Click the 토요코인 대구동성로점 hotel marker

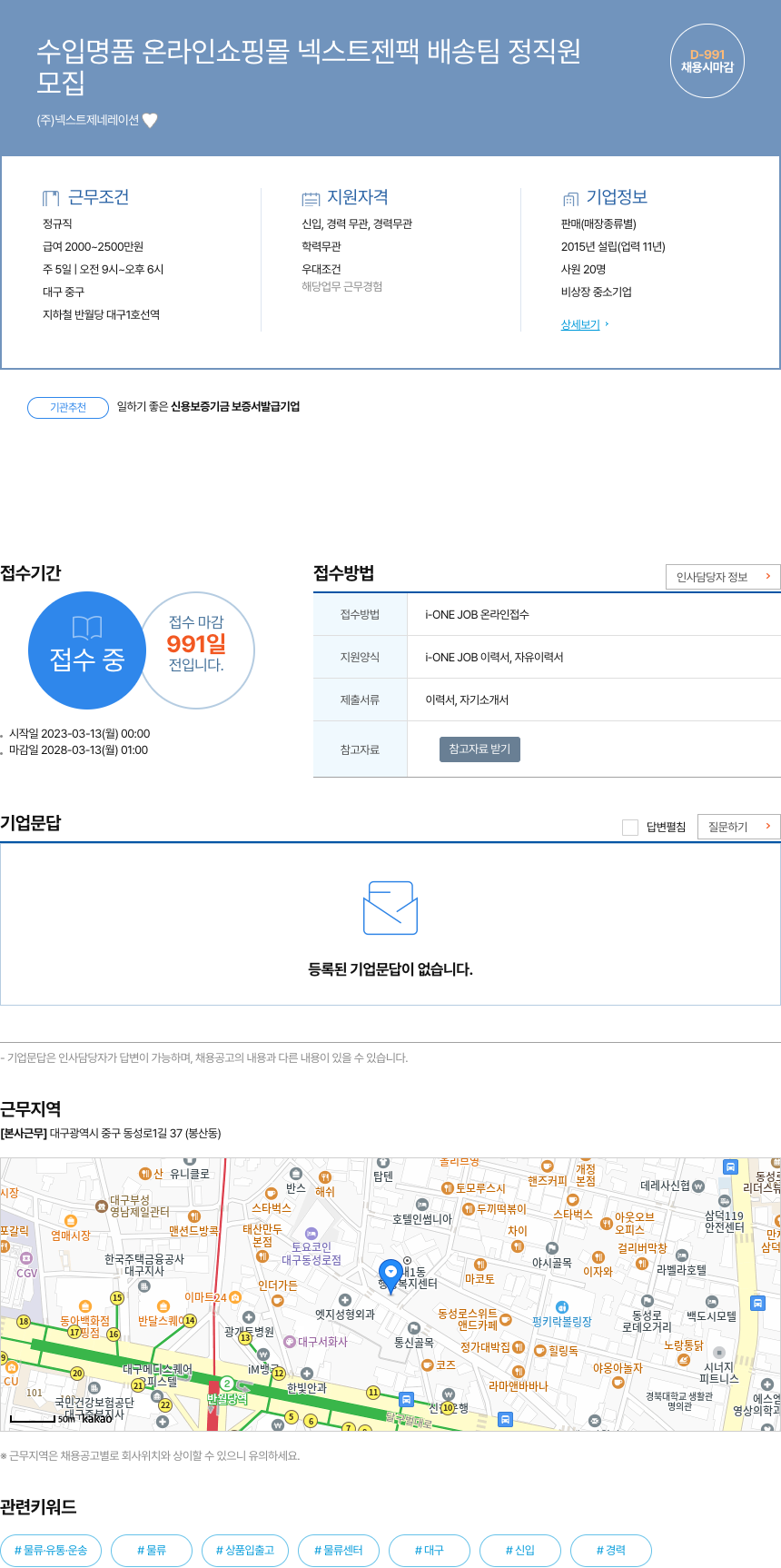point(311,1234)
